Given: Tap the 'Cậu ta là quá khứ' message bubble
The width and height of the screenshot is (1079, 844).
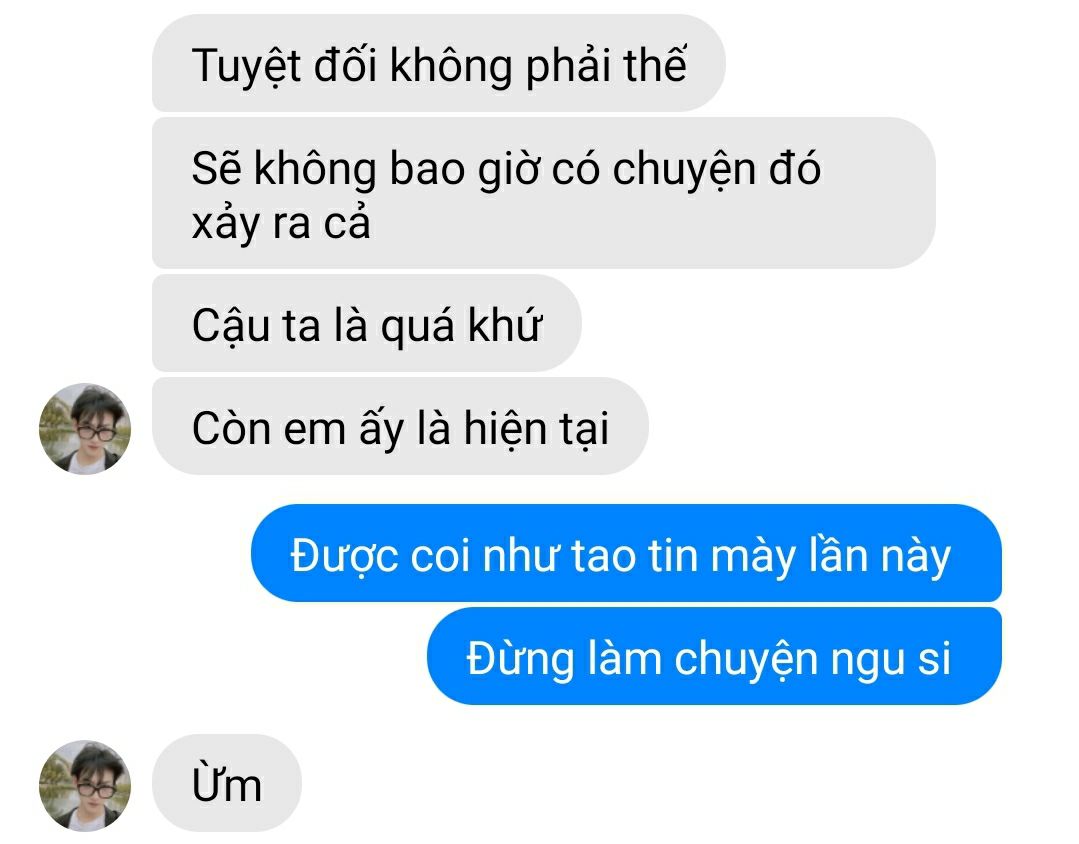Looking at the screenshot, I should tap(367, 323).
